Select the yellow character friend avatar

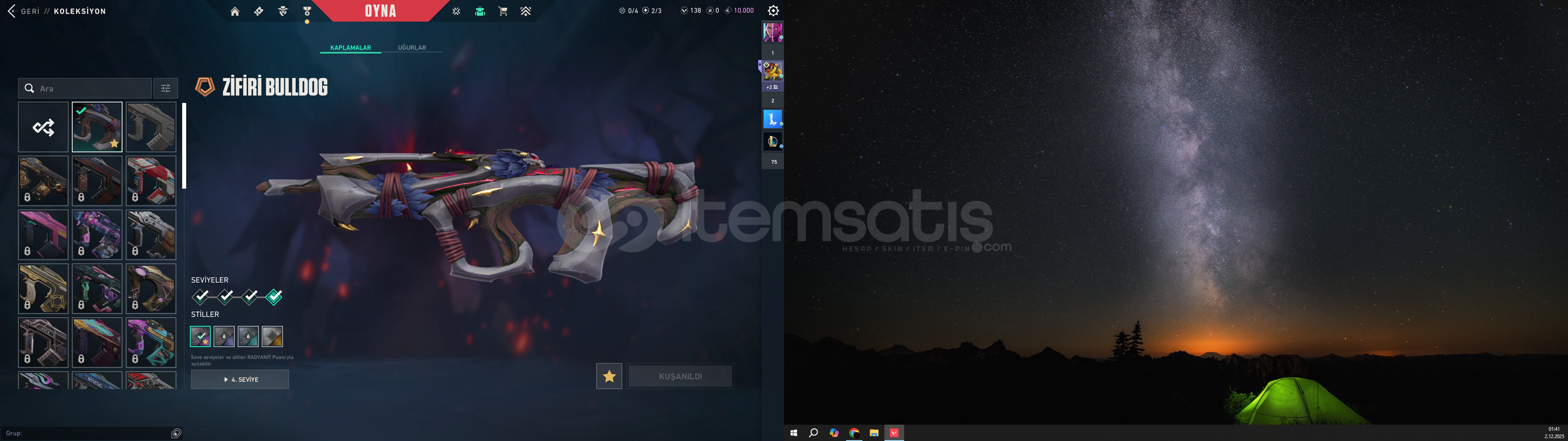tap(772, 71)
